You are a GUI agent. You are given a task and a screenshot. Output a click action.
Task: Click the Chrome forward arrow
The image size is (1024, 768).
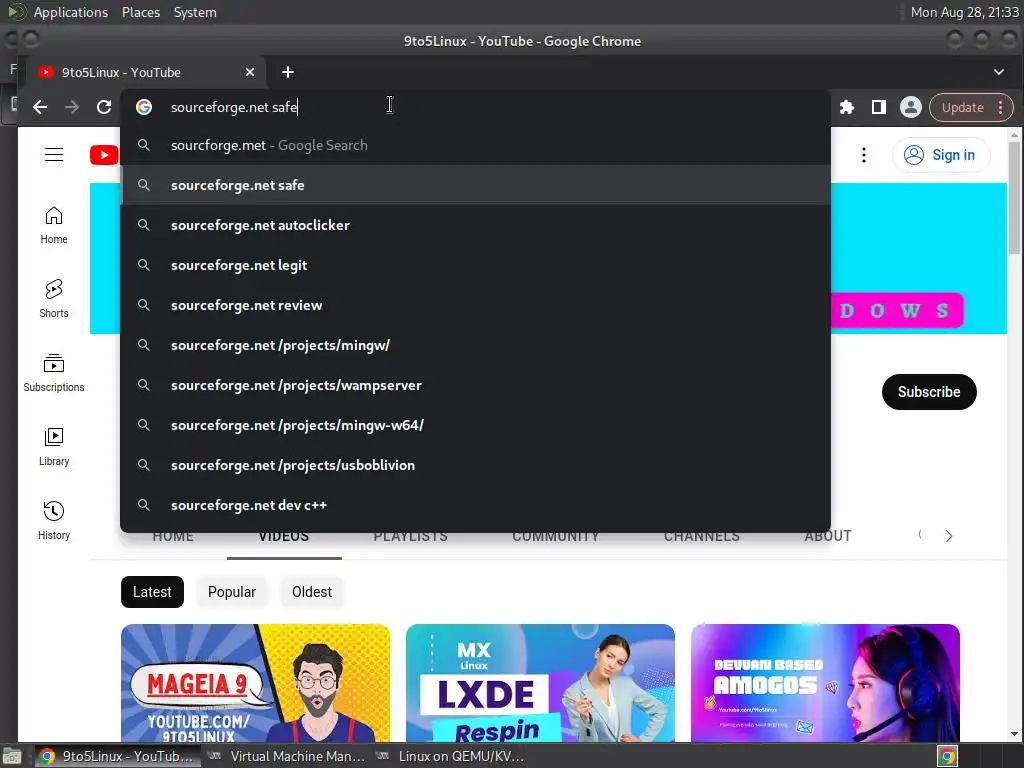tap(72, 107)
